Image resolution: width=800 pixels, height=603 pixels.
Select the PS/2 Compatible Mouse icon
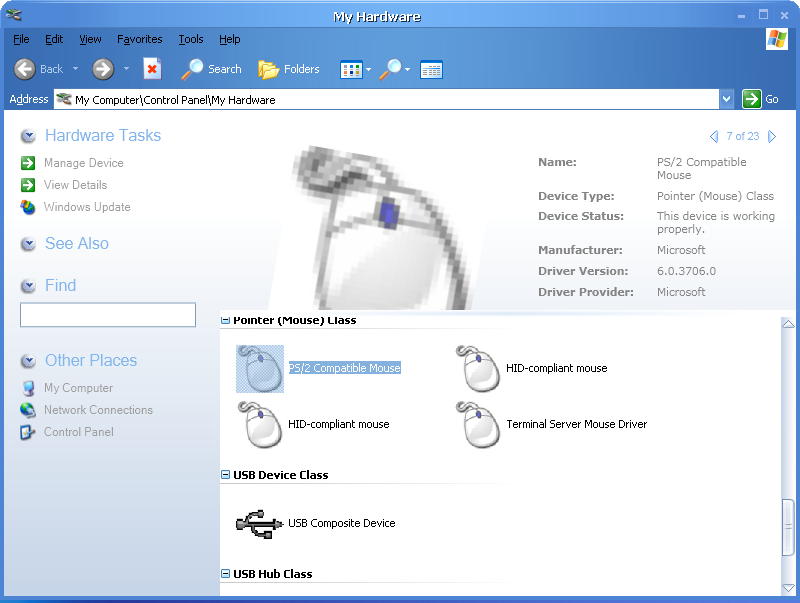tap(259, 368)
